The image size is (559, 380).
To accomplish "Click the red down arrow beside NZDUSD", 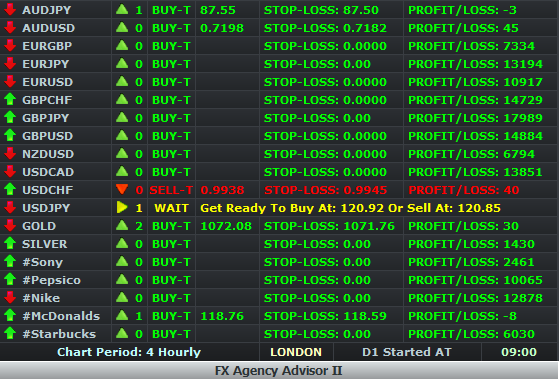I will pos(10,154).
